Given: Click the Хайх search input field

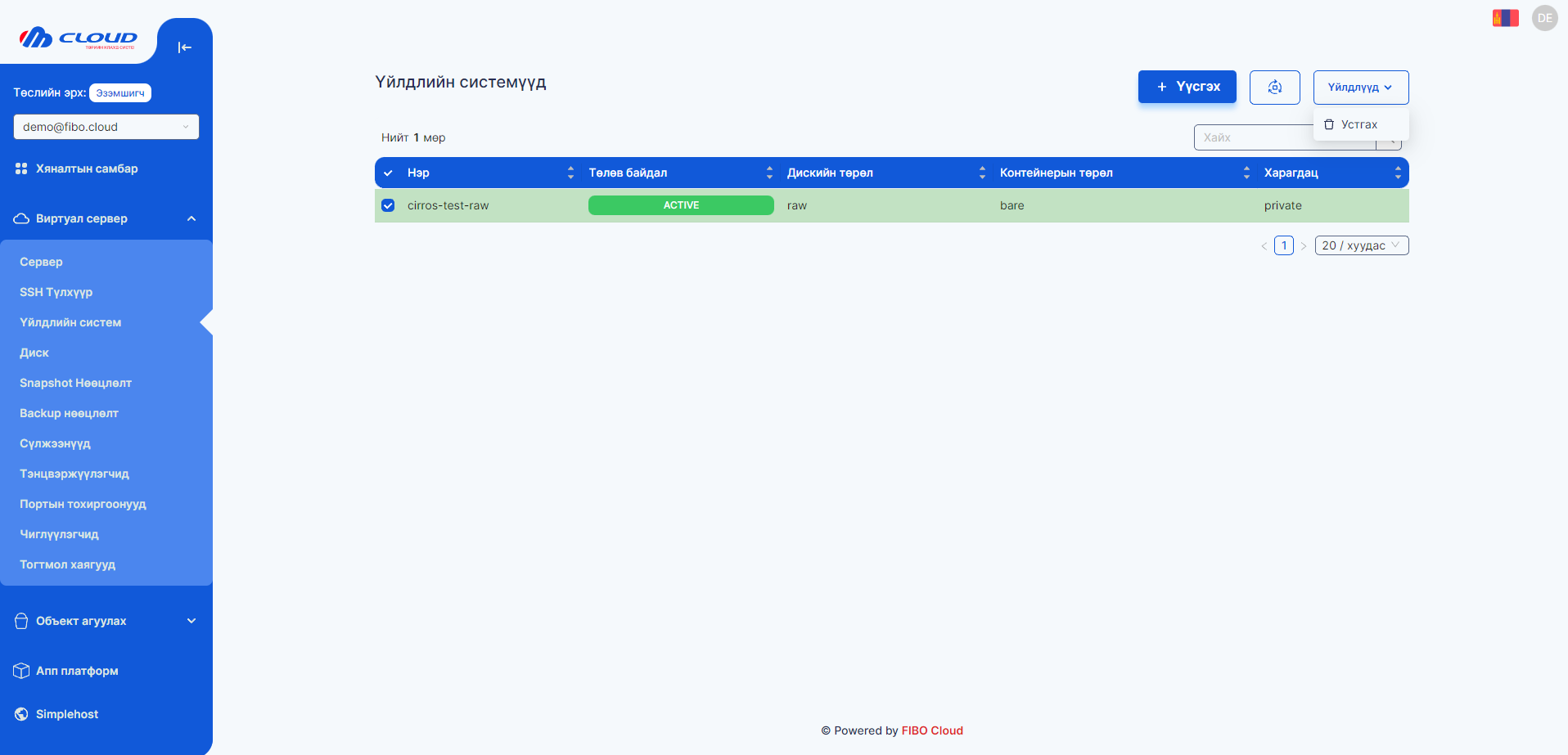Looking at the screenshot, I should [1252, 137].
